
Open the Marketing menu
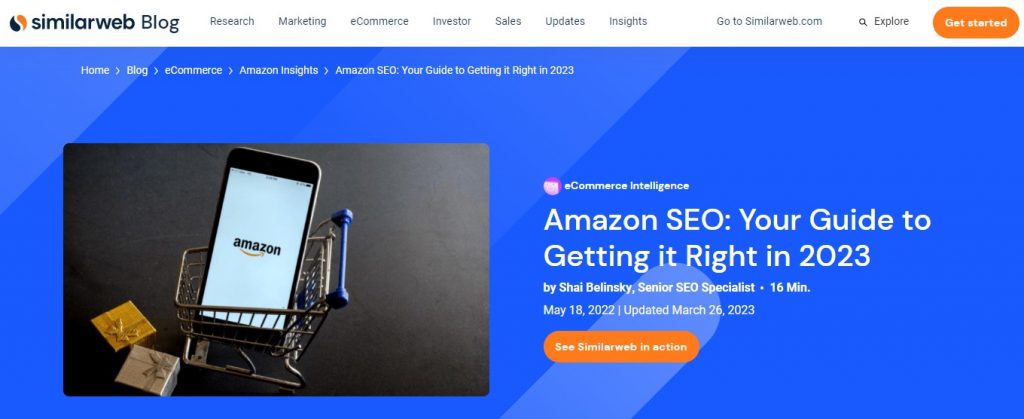pos(302,21)
